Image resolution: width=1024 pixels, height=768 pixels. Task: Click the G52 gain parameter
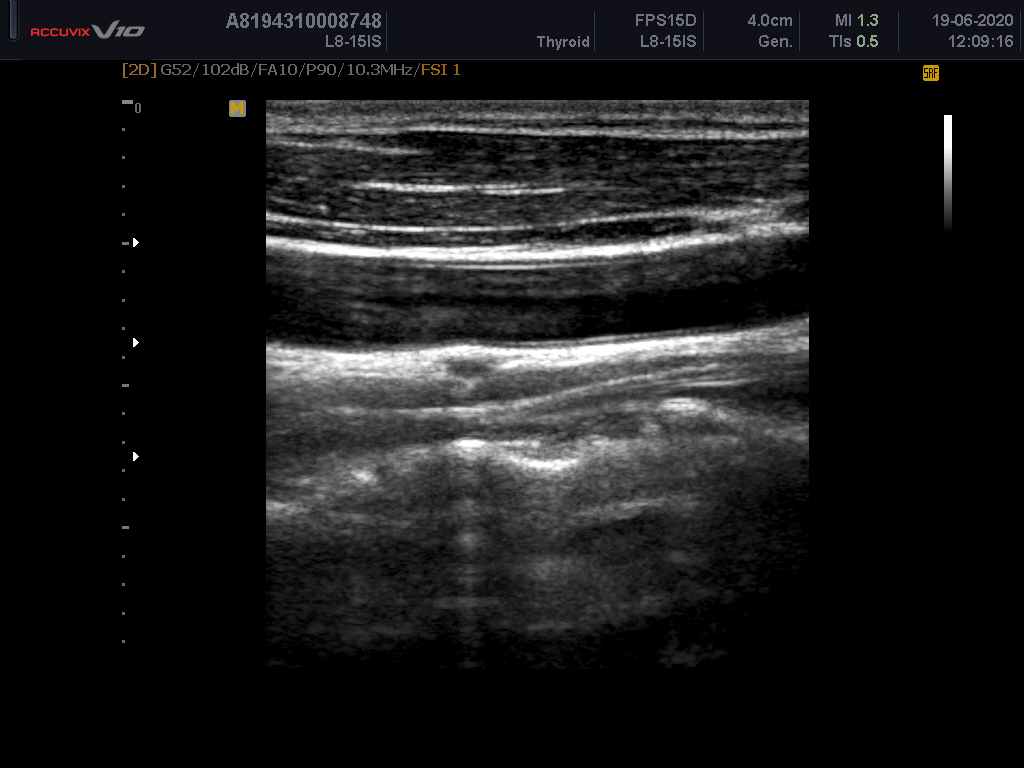(174, 70)
